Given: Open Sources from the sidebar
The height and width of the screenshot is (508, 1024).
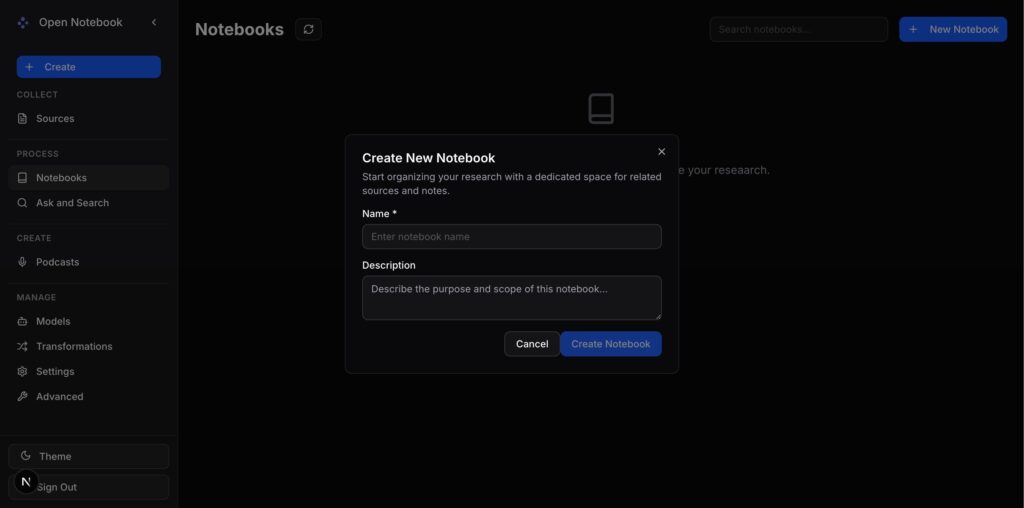Looking at the screenshot, I should tap(55, 118).
